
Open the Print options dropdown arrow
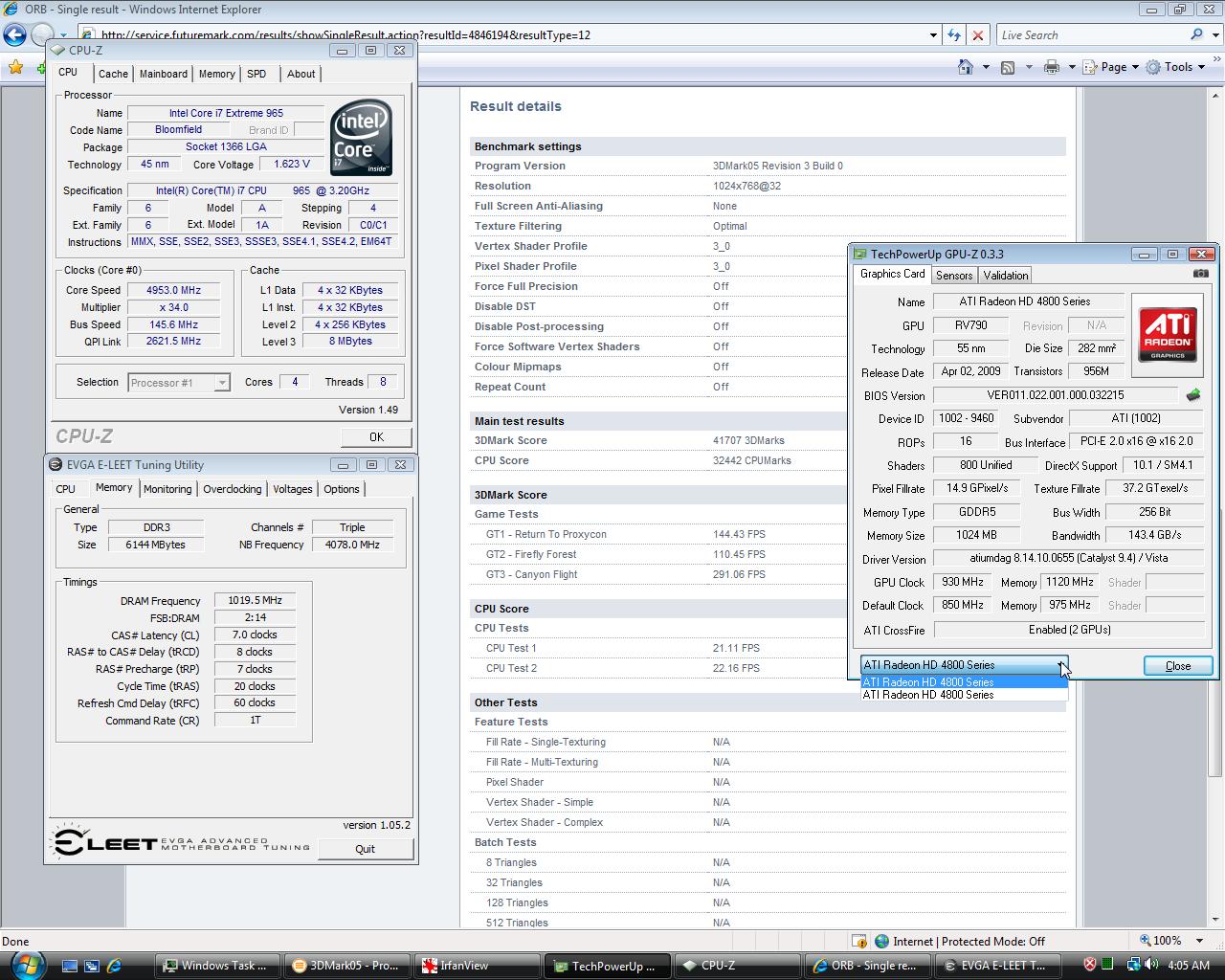1071,67
